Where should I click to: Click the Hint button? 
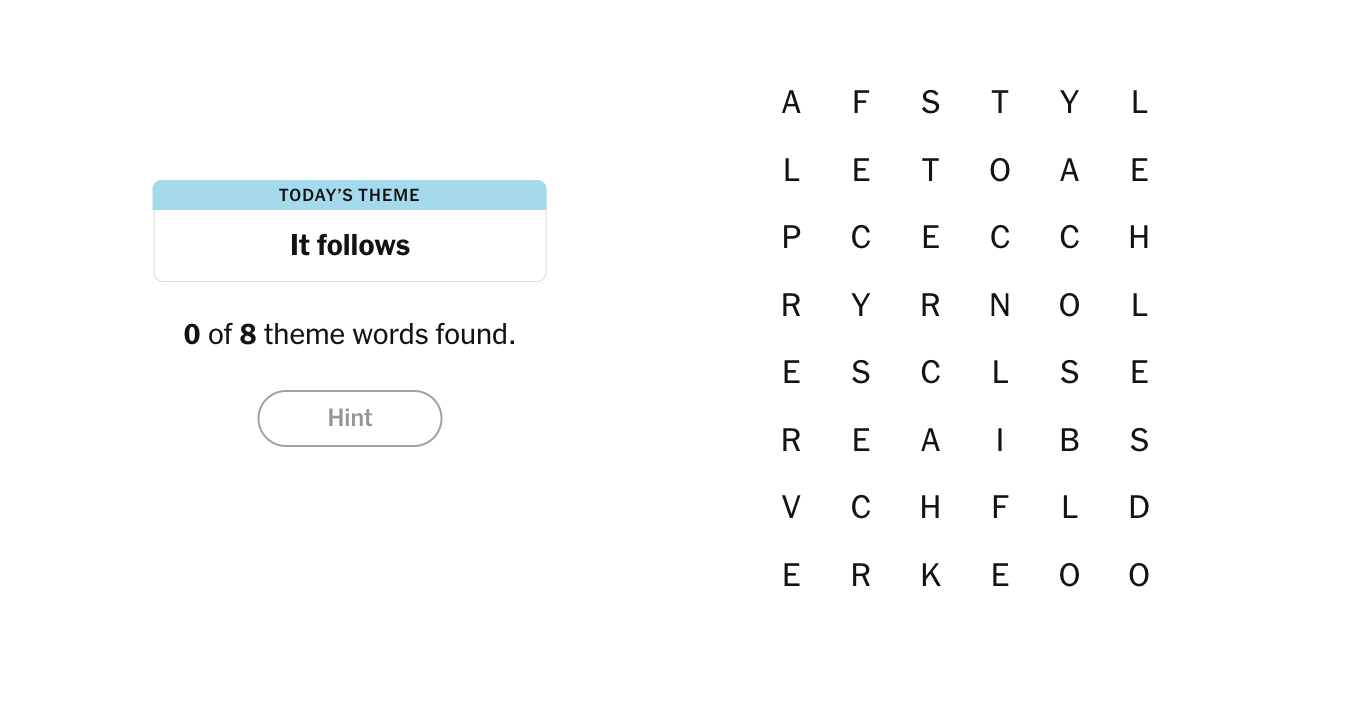349,418
